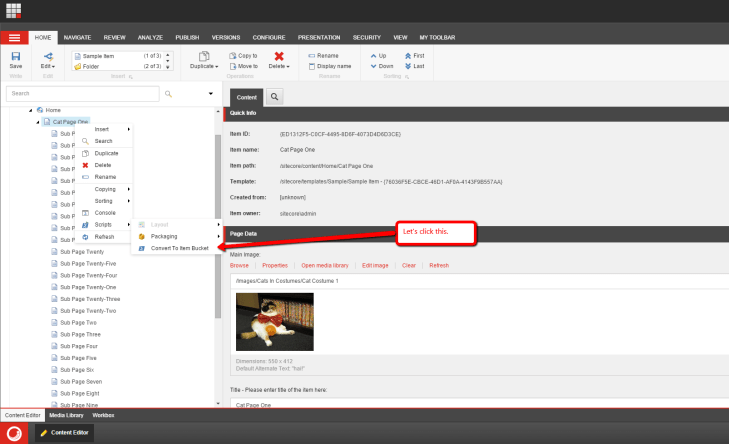Image resolution: width=729 pixels, height=444 pixels.
Task: Click the Clear link for Main Image
Action: tap(409, 265)
